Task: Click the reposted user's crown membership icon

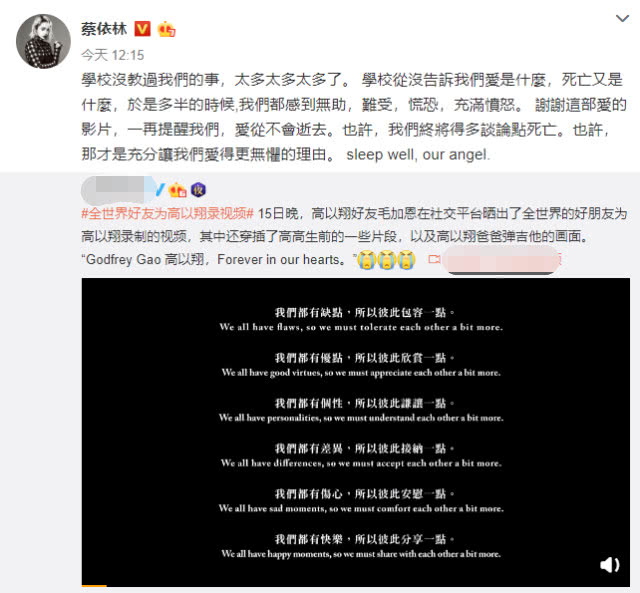Action: pos(178,190)
